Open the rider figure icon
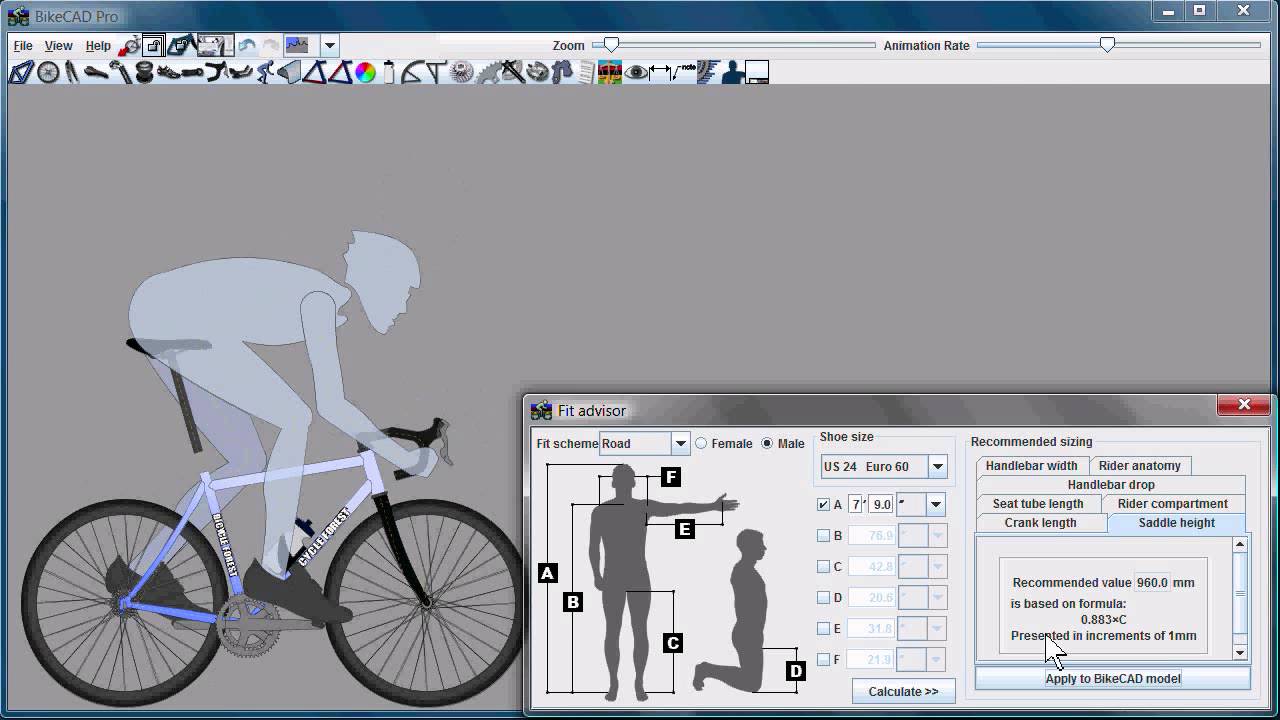This screenshot has width=1280, height=720. click(265, 72)
